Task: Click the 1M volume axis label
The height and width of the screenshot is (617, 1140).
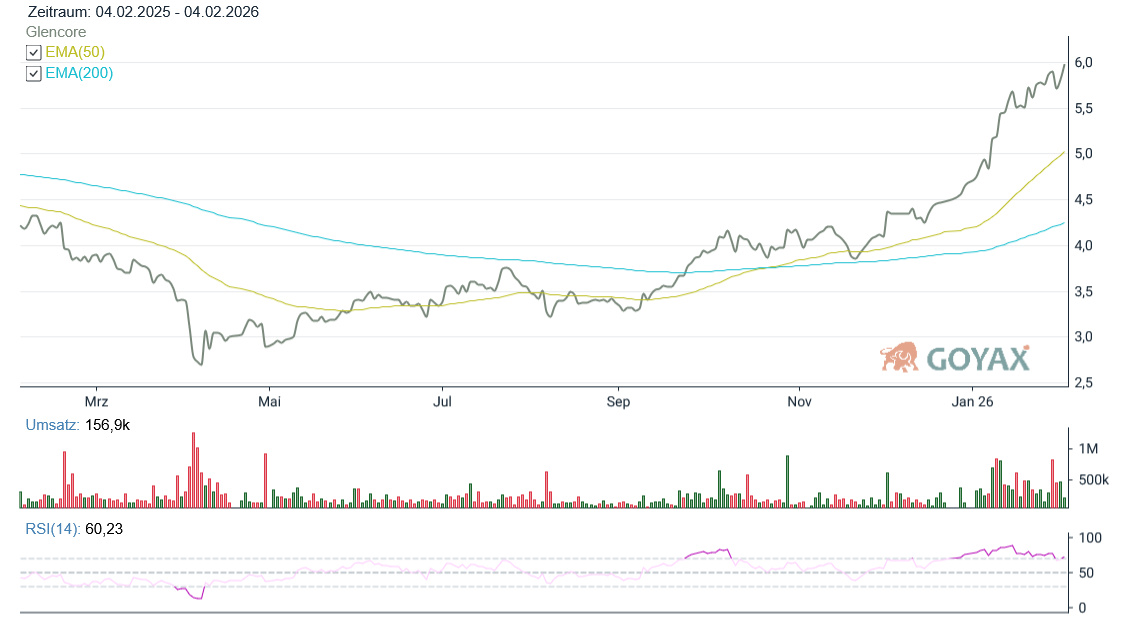Action: coord(1088,448)
